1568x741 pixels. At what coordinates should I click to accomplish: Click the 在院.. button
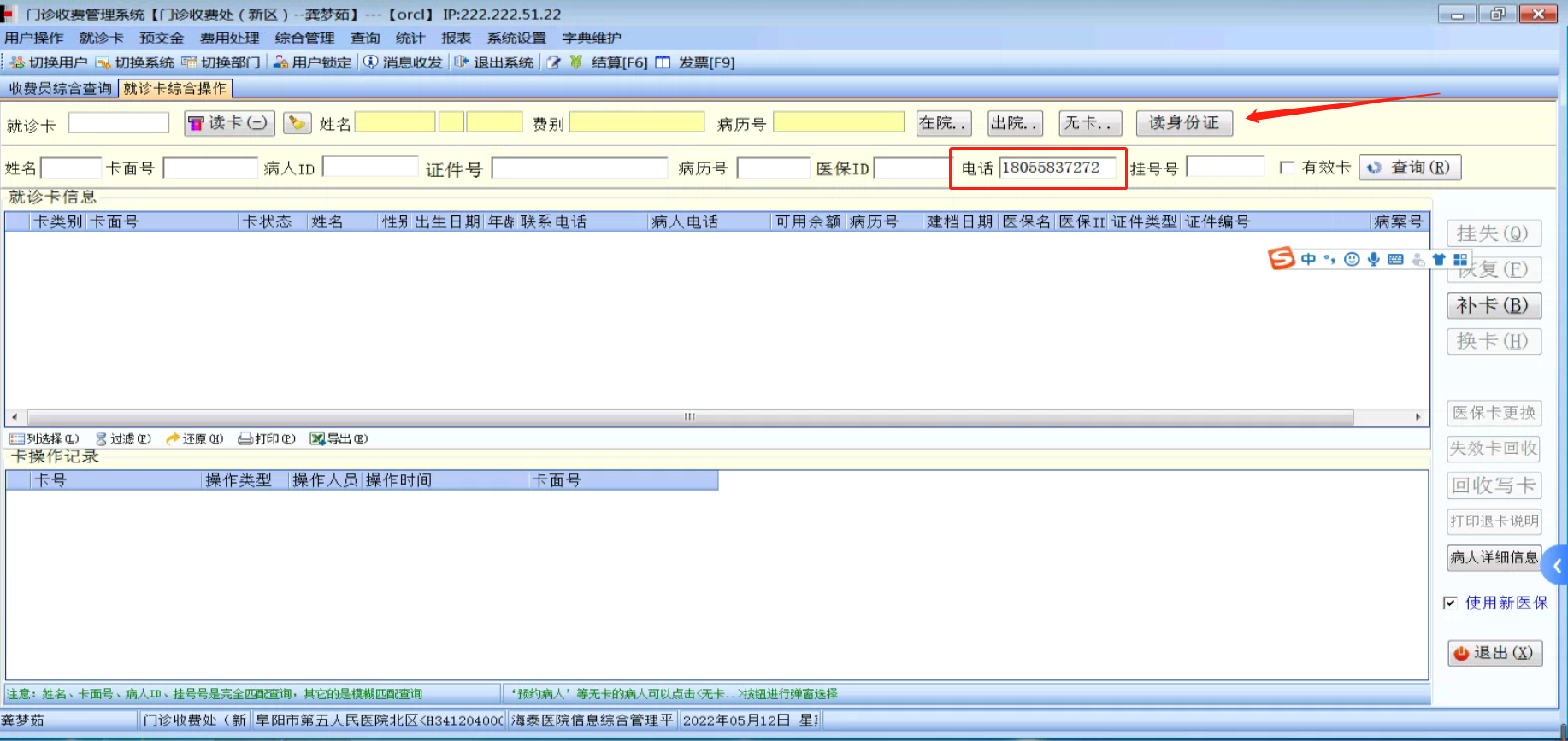click(943, 123)
